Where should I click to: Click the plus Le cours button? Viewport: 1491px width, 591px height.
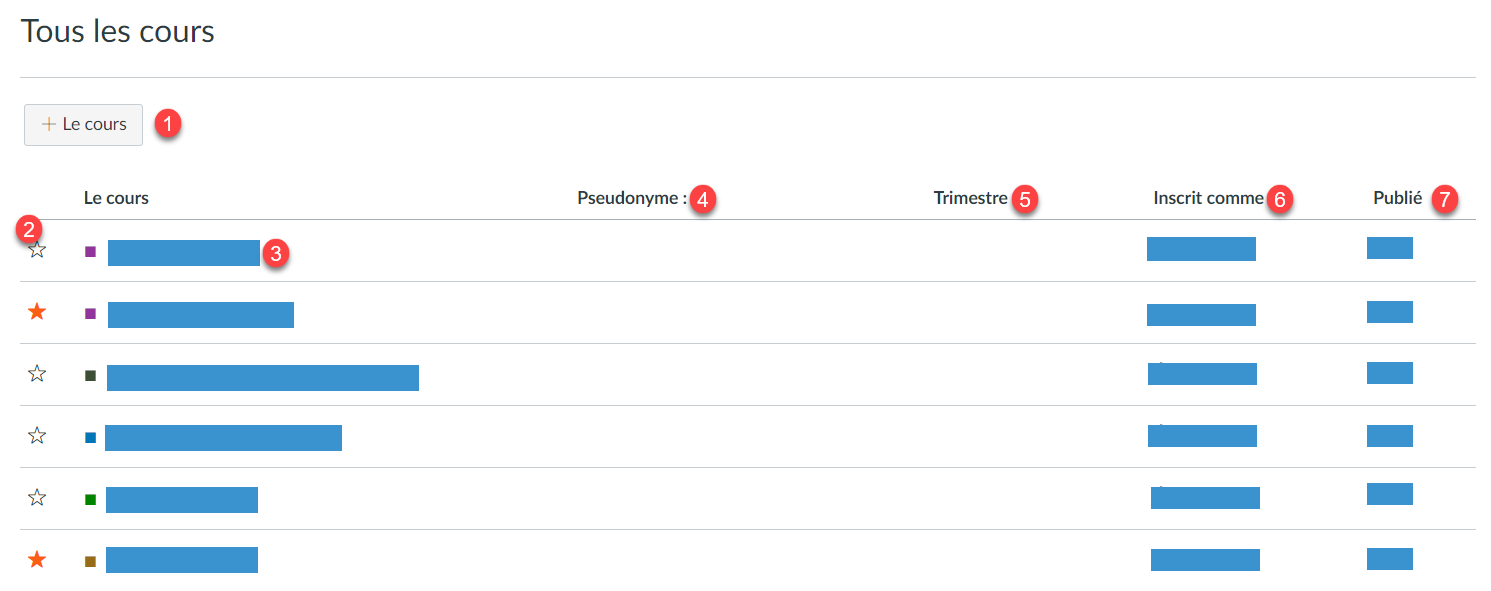coord(83,125)
